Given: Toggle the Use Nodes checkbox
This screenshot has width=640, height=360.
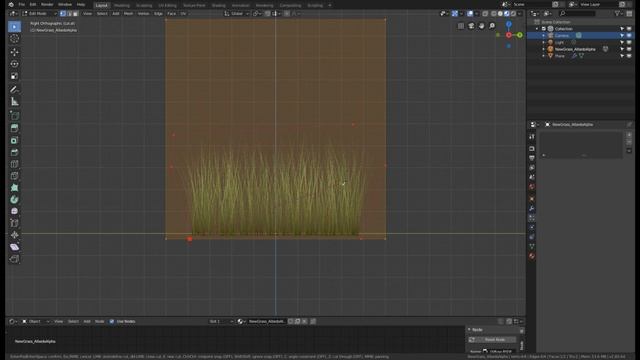Looking at the screenshot, I should pyautogui.click(x=112, y=321).
